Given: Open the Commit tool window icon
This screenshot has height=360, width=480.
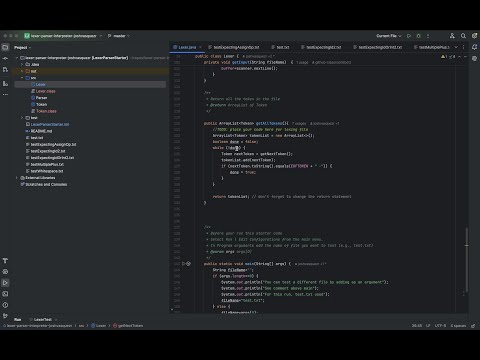Looking at the screenshot, I should 5,58.
